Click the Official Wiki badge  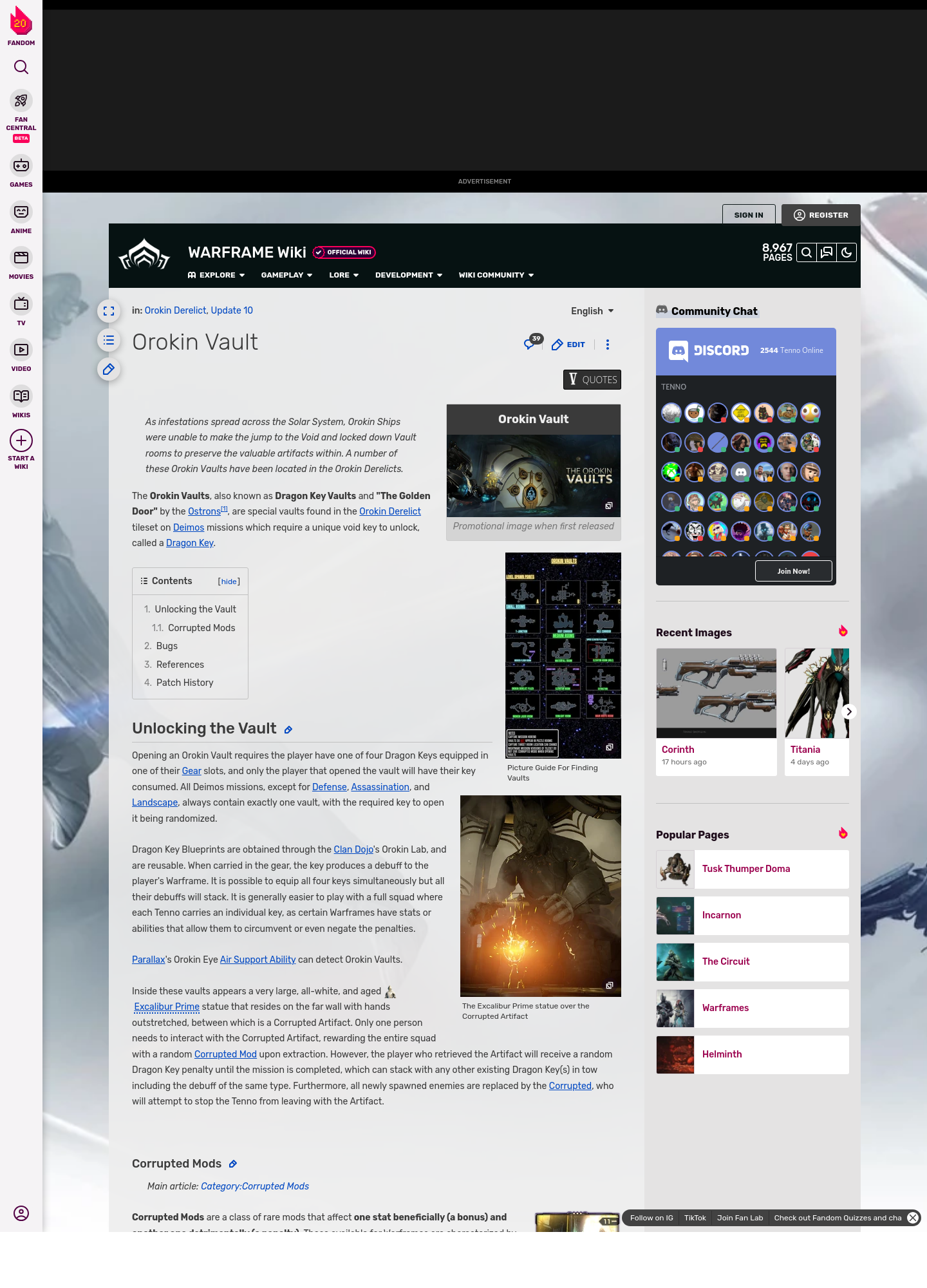point(344,252)
